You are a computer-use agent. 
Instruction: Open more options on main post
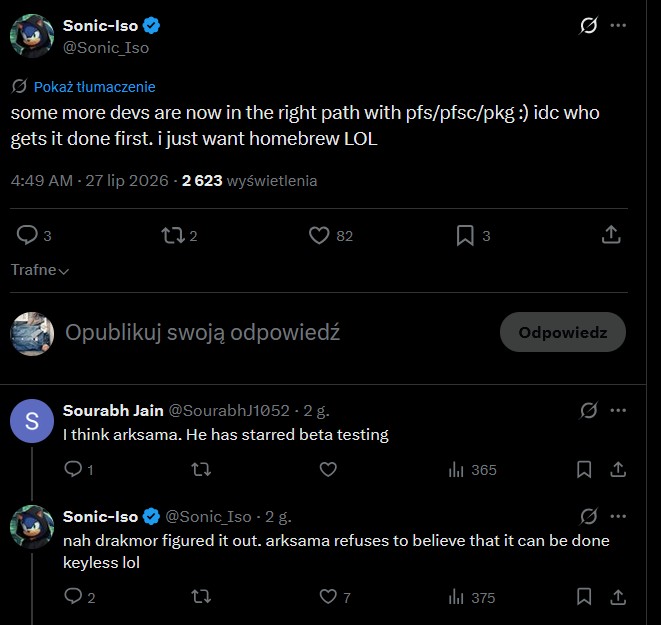pos(618,25)
